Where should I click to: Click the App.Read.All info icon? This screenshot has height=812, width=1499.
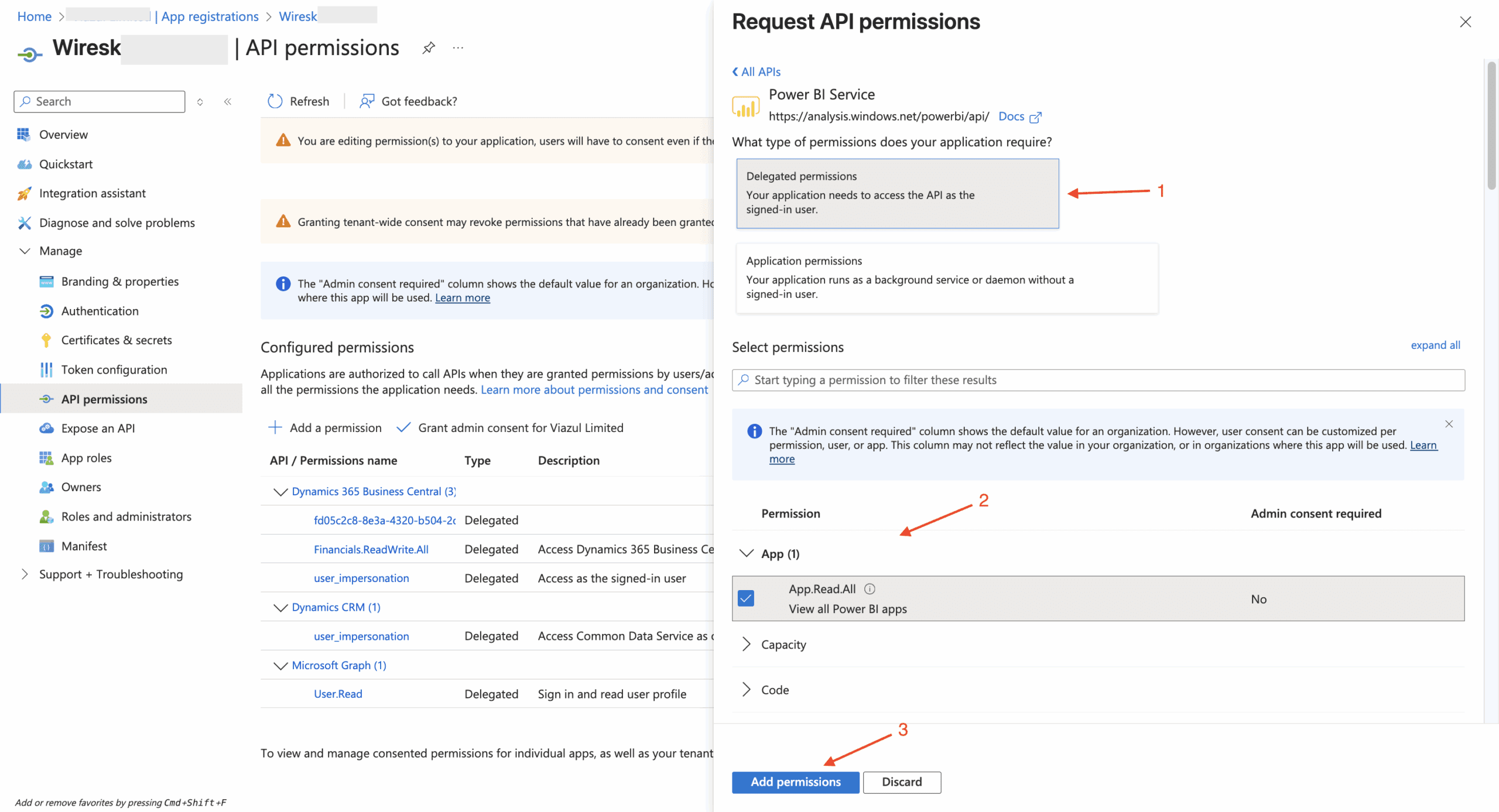[870, 589]
